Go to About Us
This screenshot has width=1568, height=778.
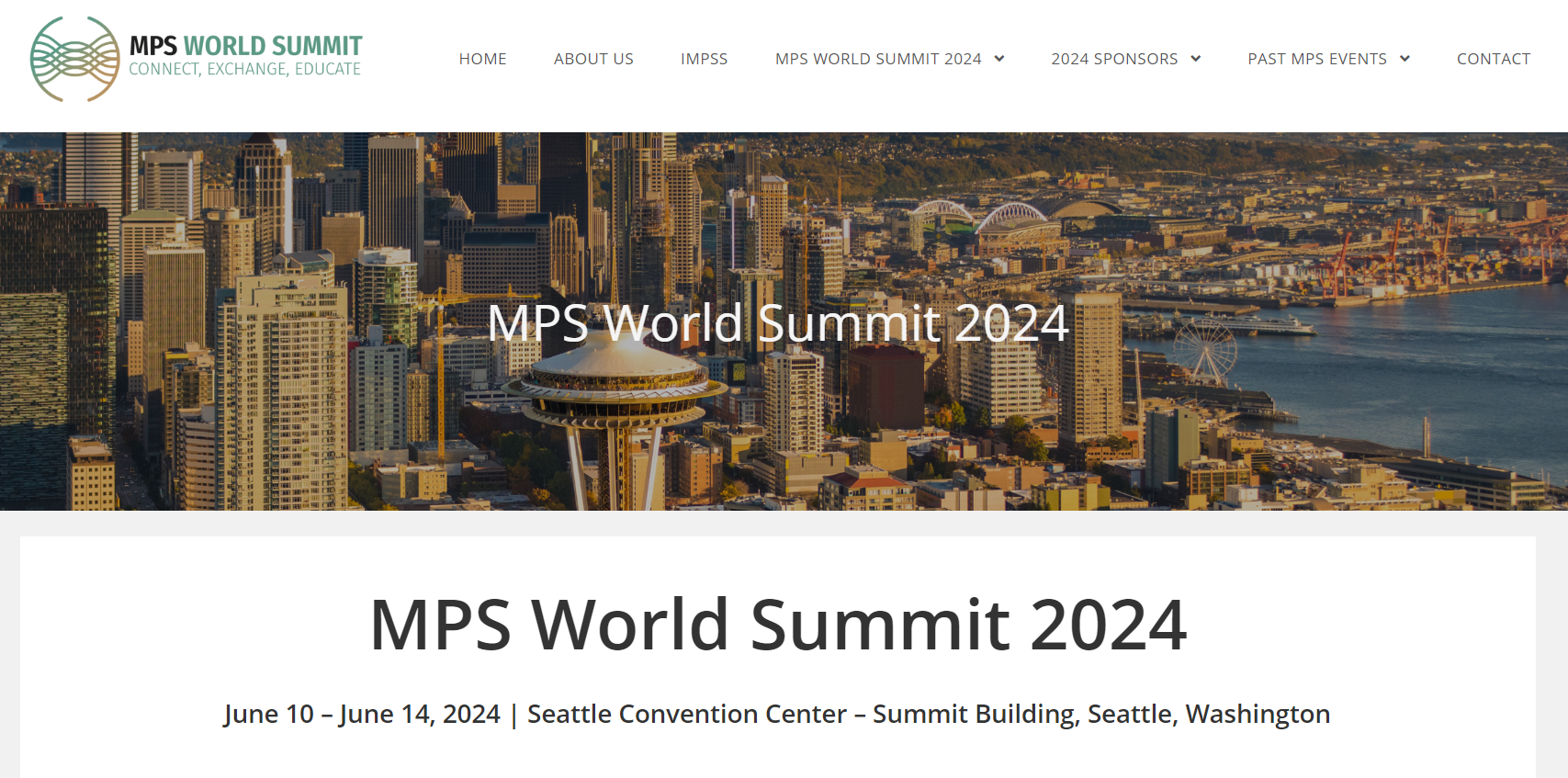[593, 59]
